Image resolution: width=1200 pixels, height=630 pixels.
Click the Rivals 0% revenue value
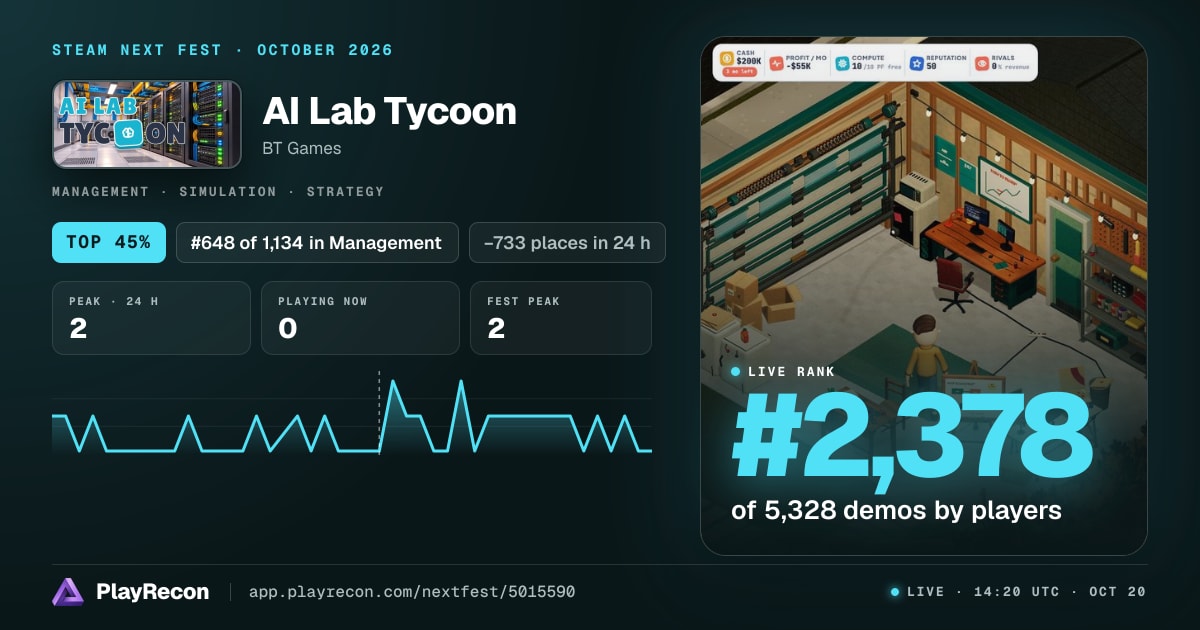point(1010,66)
